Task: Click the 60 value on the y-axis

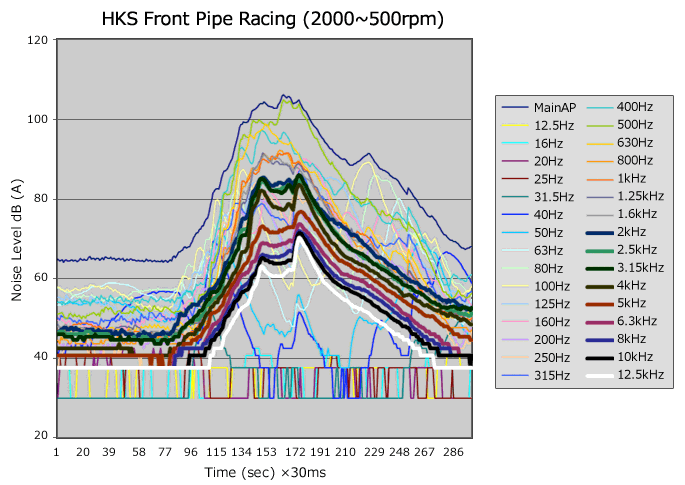Action: pyautogui.click(x=41, y=277)
